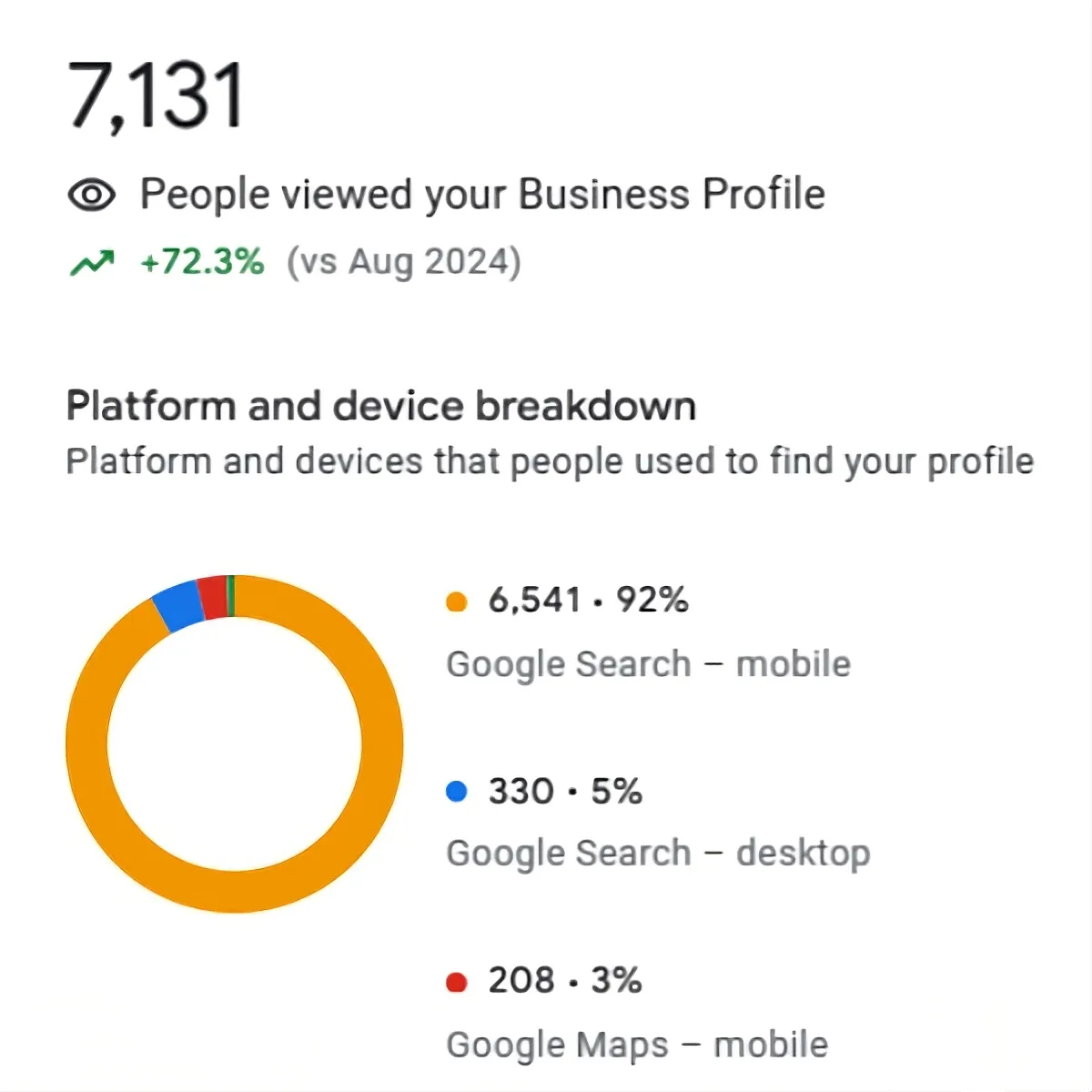This screenshot has width=1092, height=1092.
Task: Select the Google Search – mobile label
Action: pos(649,664)
